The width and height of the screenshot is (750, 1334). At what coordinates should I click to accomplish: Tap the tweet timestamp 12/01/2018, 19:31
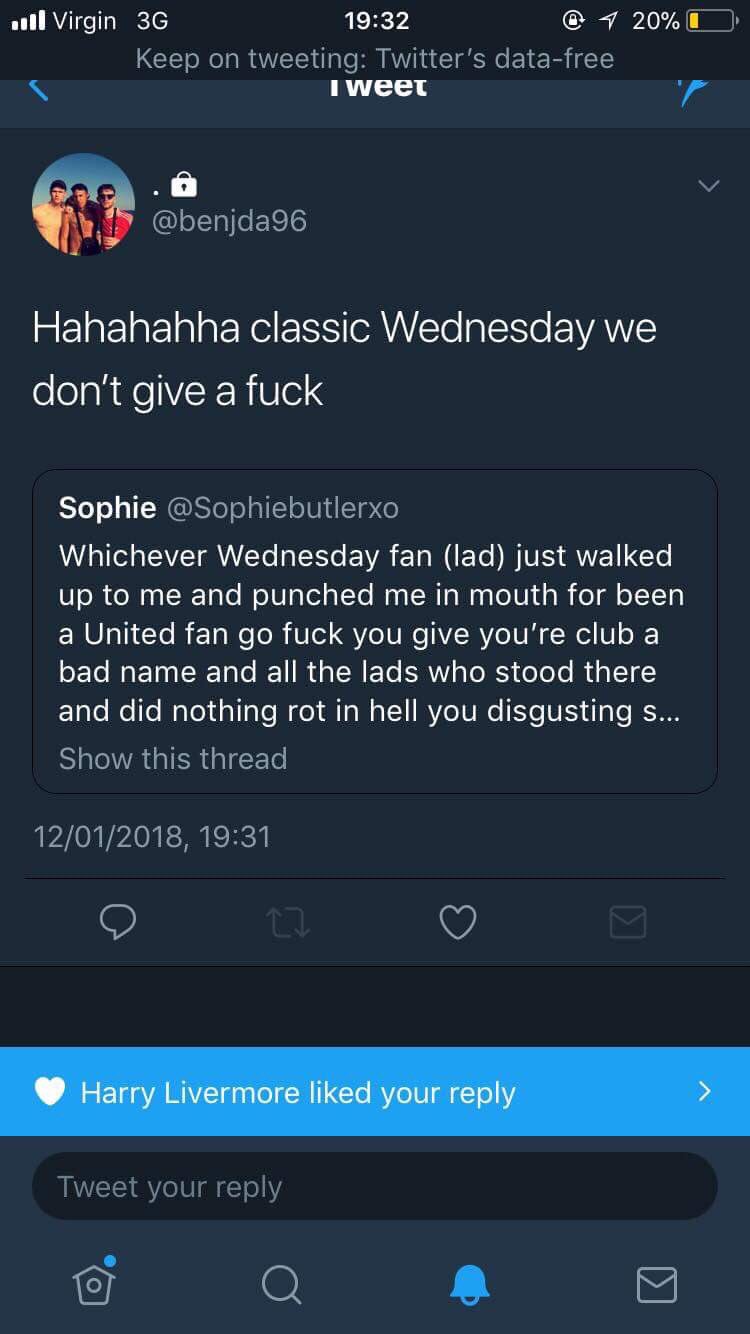tap(152, 836)
